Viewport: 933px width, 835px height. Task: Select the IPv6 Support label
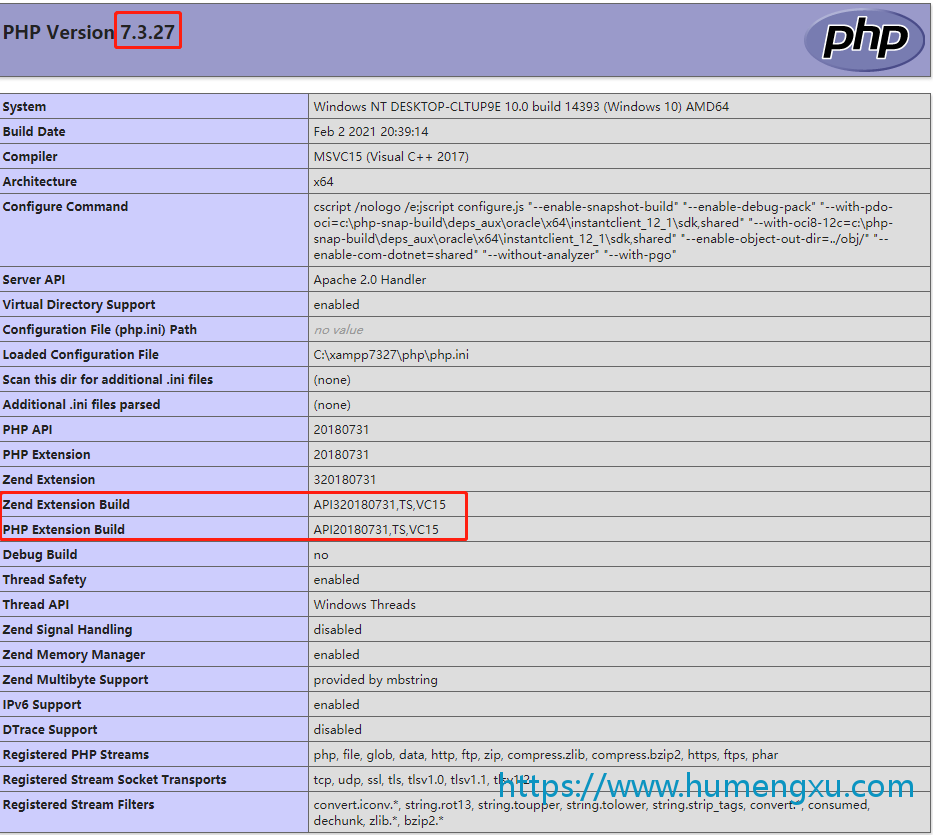tap(42, 704)
